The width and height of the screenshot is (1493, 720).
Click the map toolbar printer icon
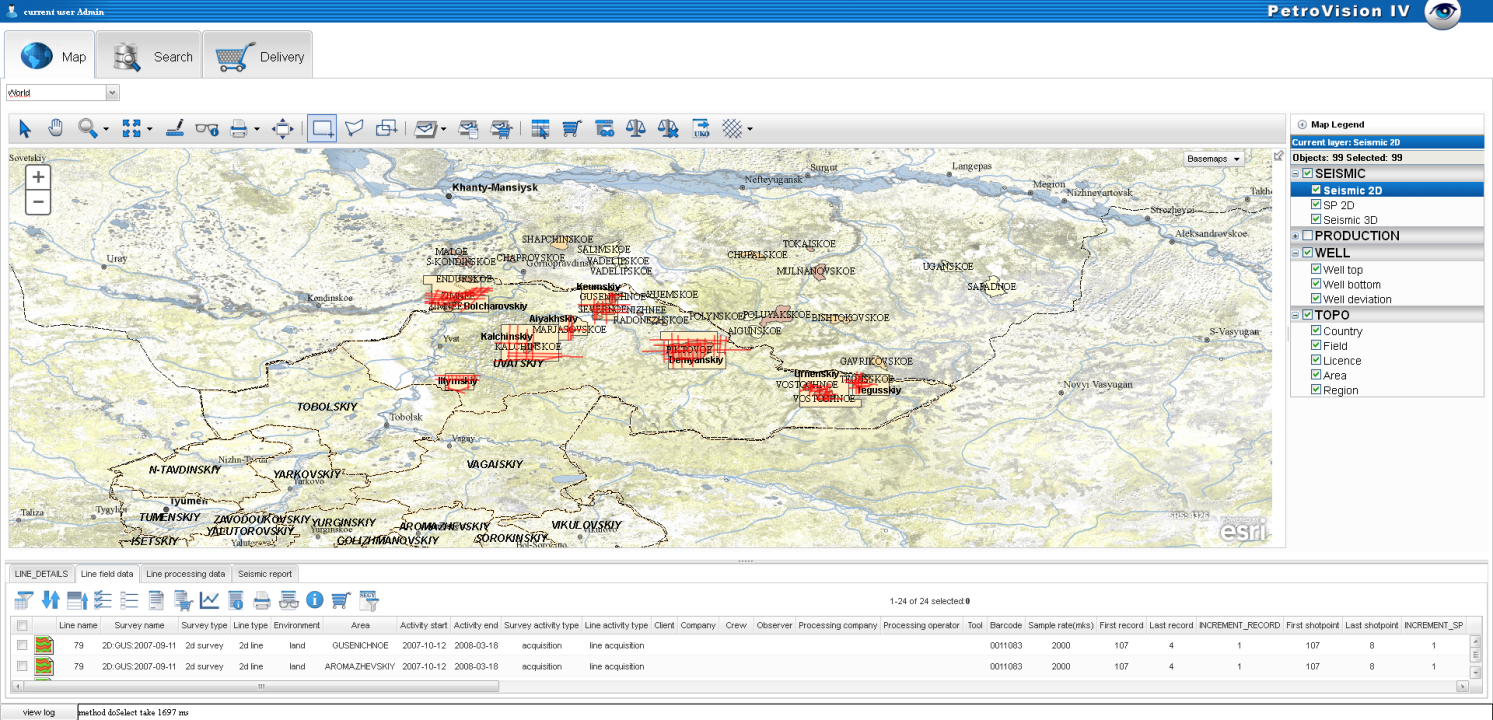(238, 128)
